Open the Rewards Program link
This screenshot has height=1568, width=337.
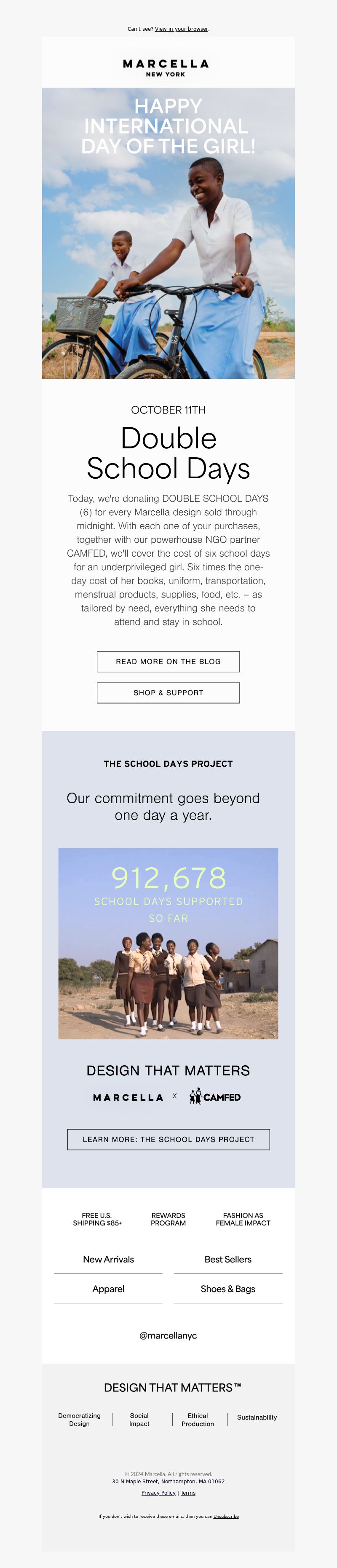tap(168, 1219)
